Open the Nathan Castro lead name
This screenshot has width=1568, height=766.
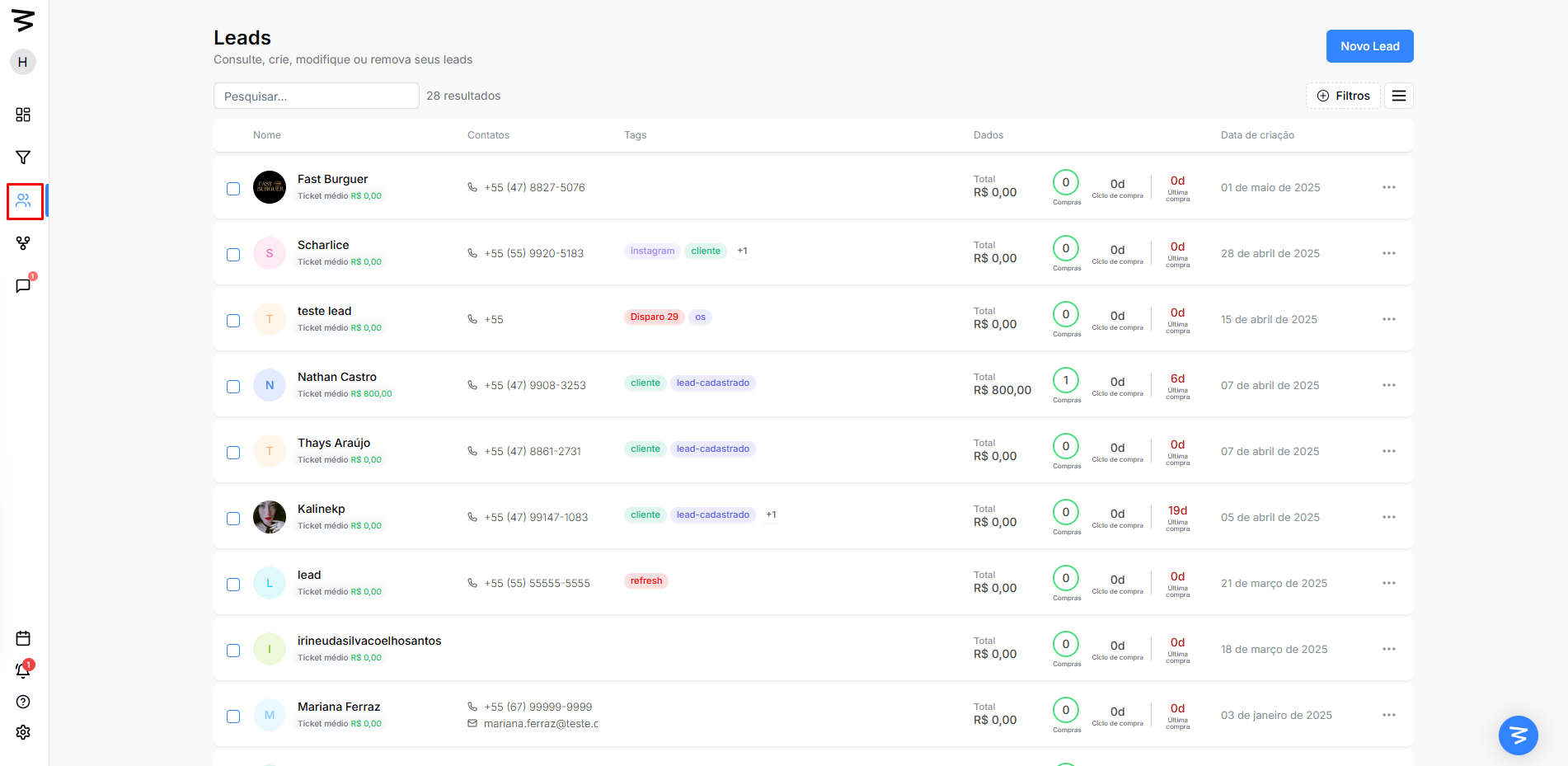click(337, 377)
